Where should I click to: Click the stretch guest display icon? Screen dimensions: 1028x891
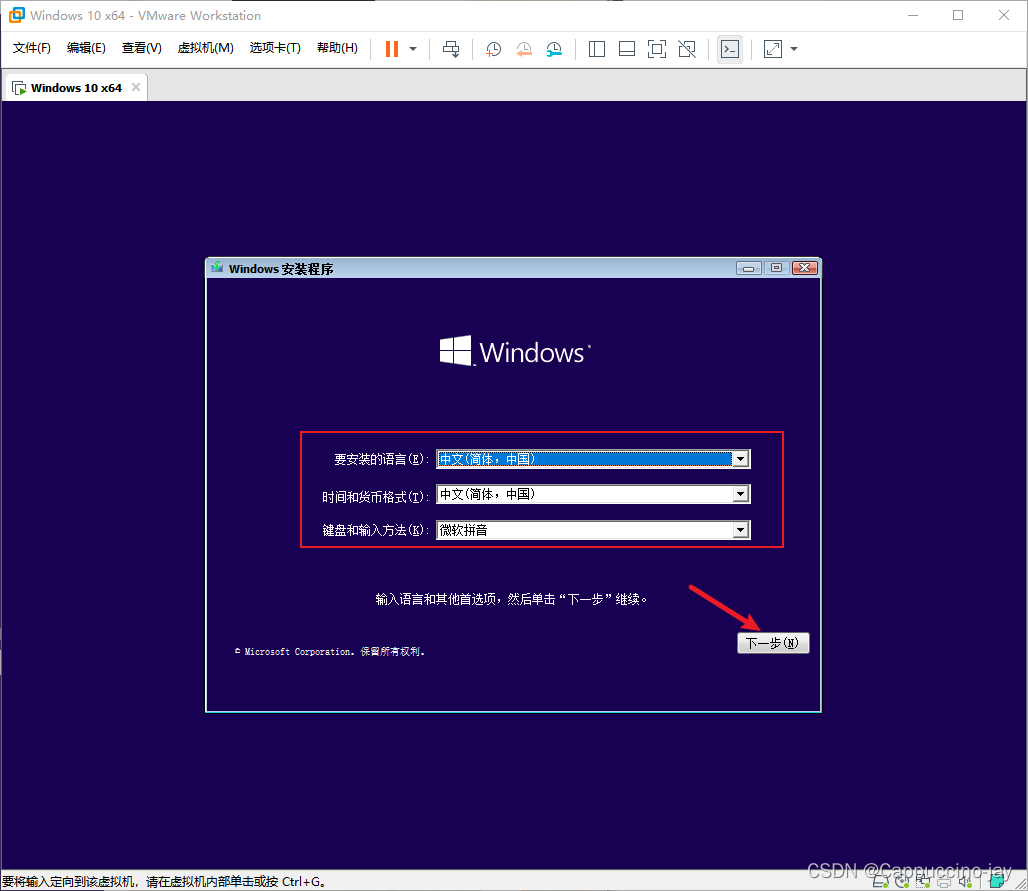(773, 49)
